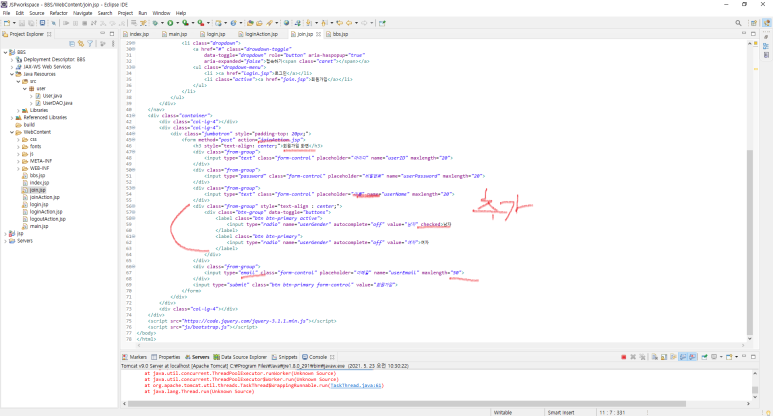Image resolution: width=773 pixels, height=416 pixels.
Task: Open the Refactor menu
Action: 59,13
